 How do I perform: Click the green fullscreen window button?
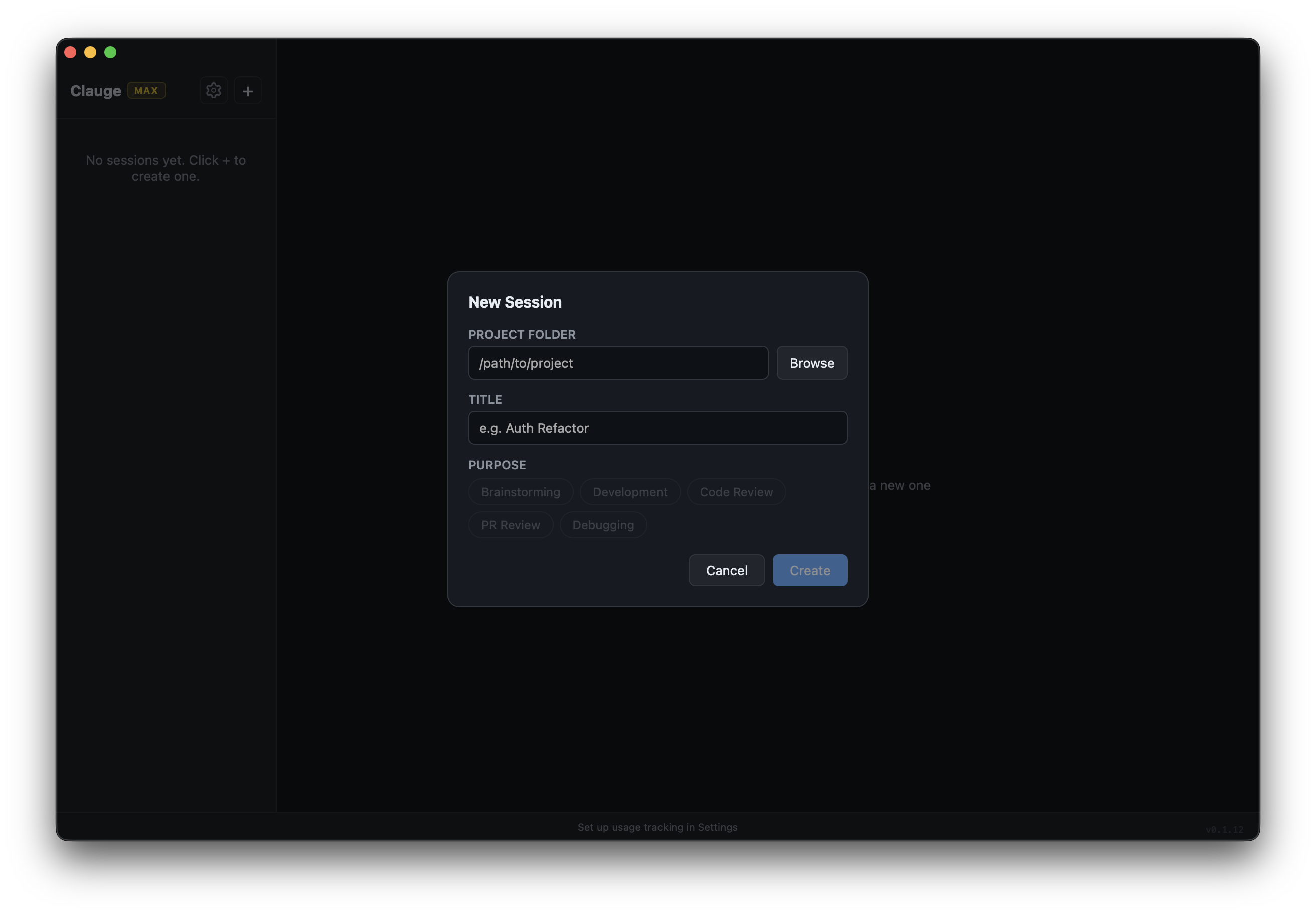(111, 52)
